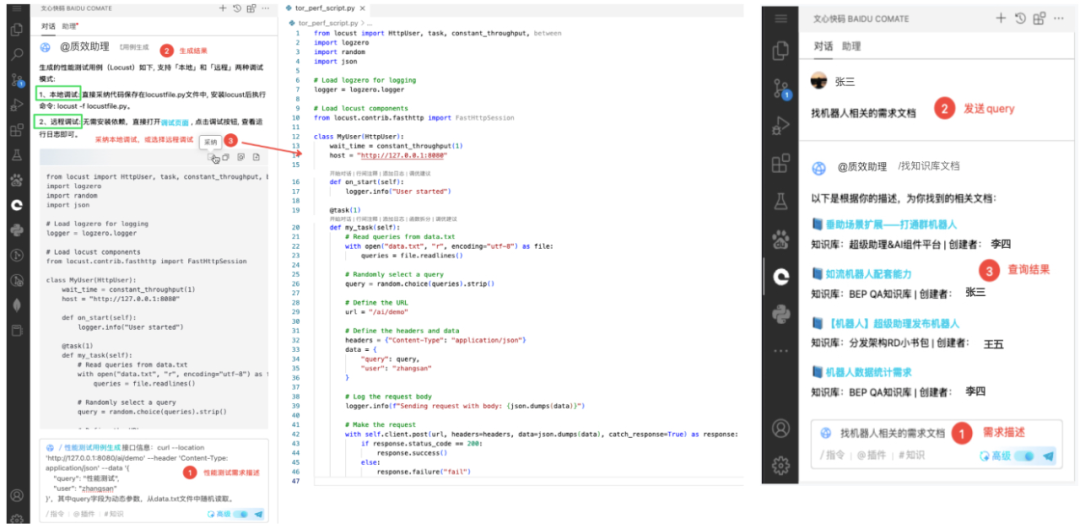Viewport: 1080px width, 529px height.
Task: Close the tor_perf_script.py tab
Action: pos(362,8)
